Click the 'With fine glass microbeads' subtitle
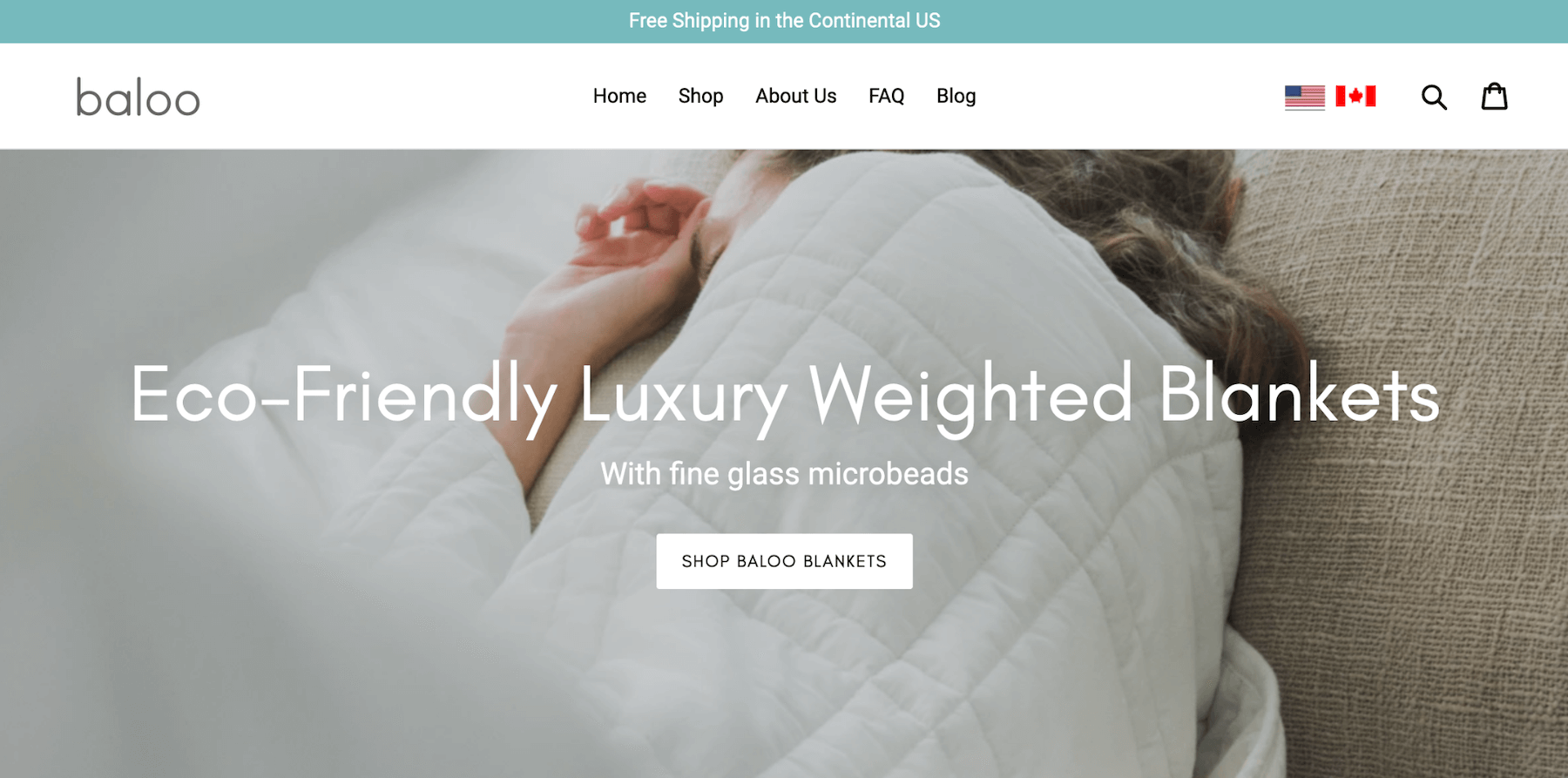 (x=784, y=474)
